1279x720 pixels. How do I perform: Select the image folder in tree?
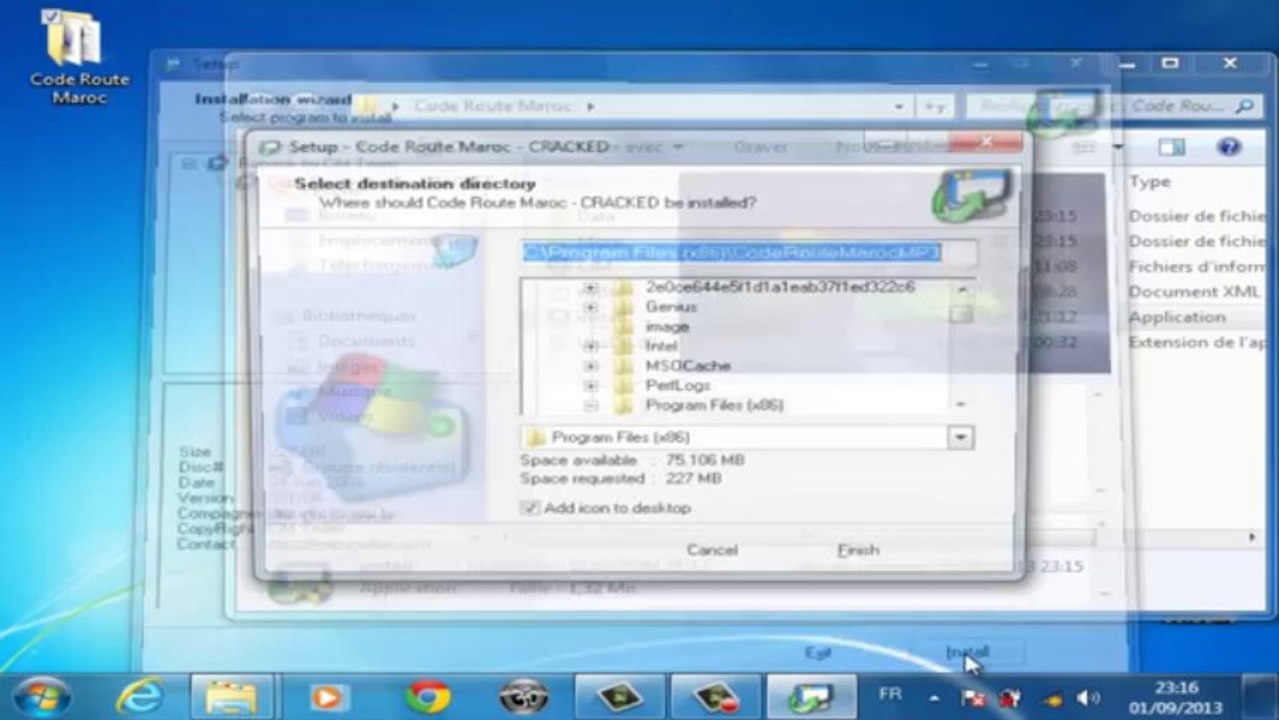(x=667, y=327)
